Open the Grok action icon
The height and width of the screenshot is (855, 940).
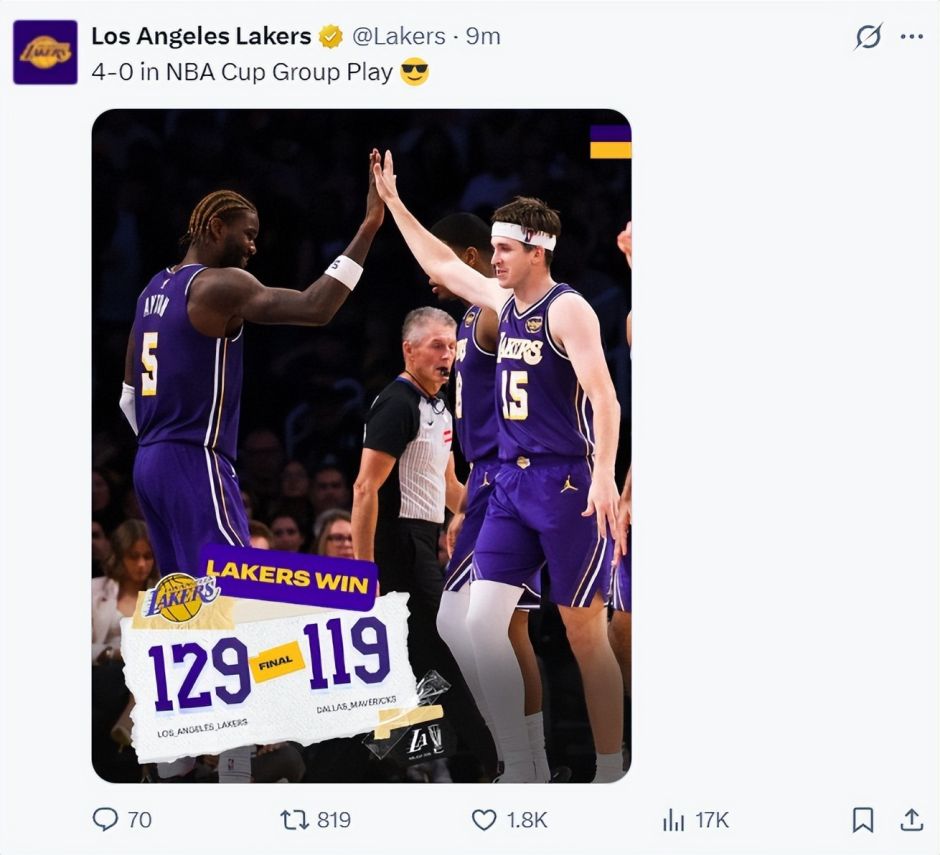click(x=868, y=37)
